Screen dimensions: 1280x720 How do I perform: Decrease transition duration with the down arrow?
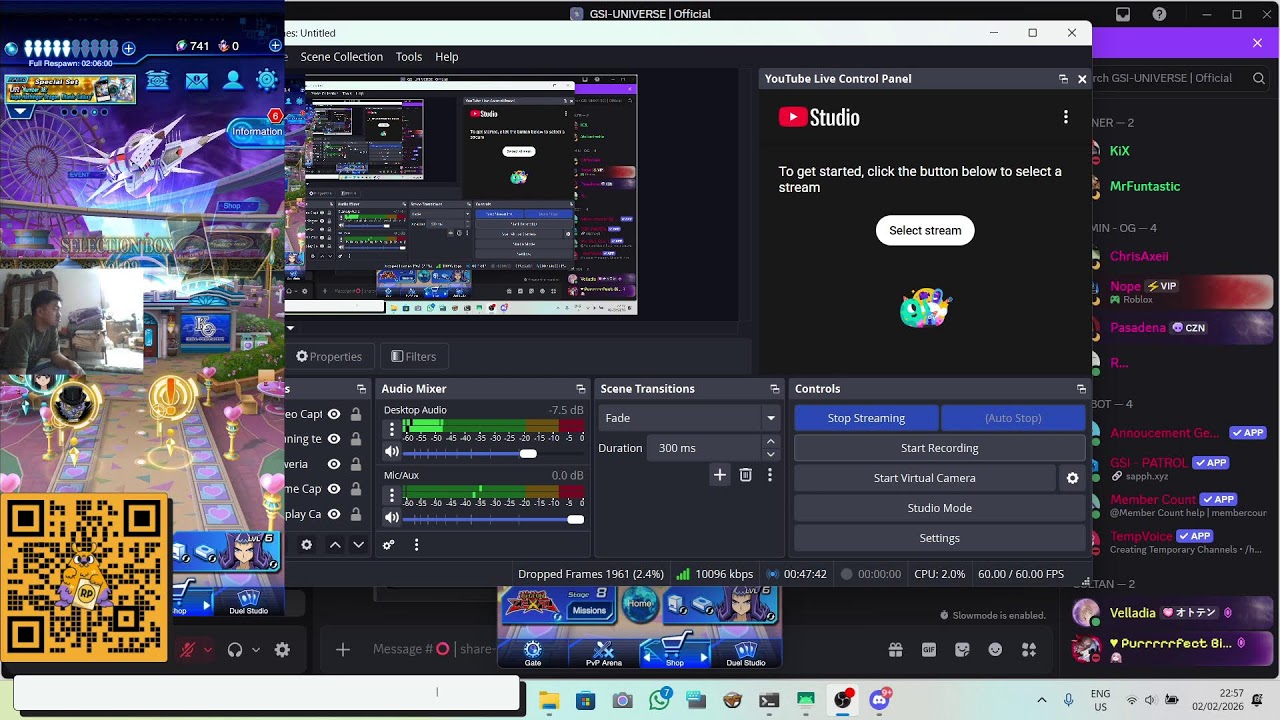(x=770, y=454)
